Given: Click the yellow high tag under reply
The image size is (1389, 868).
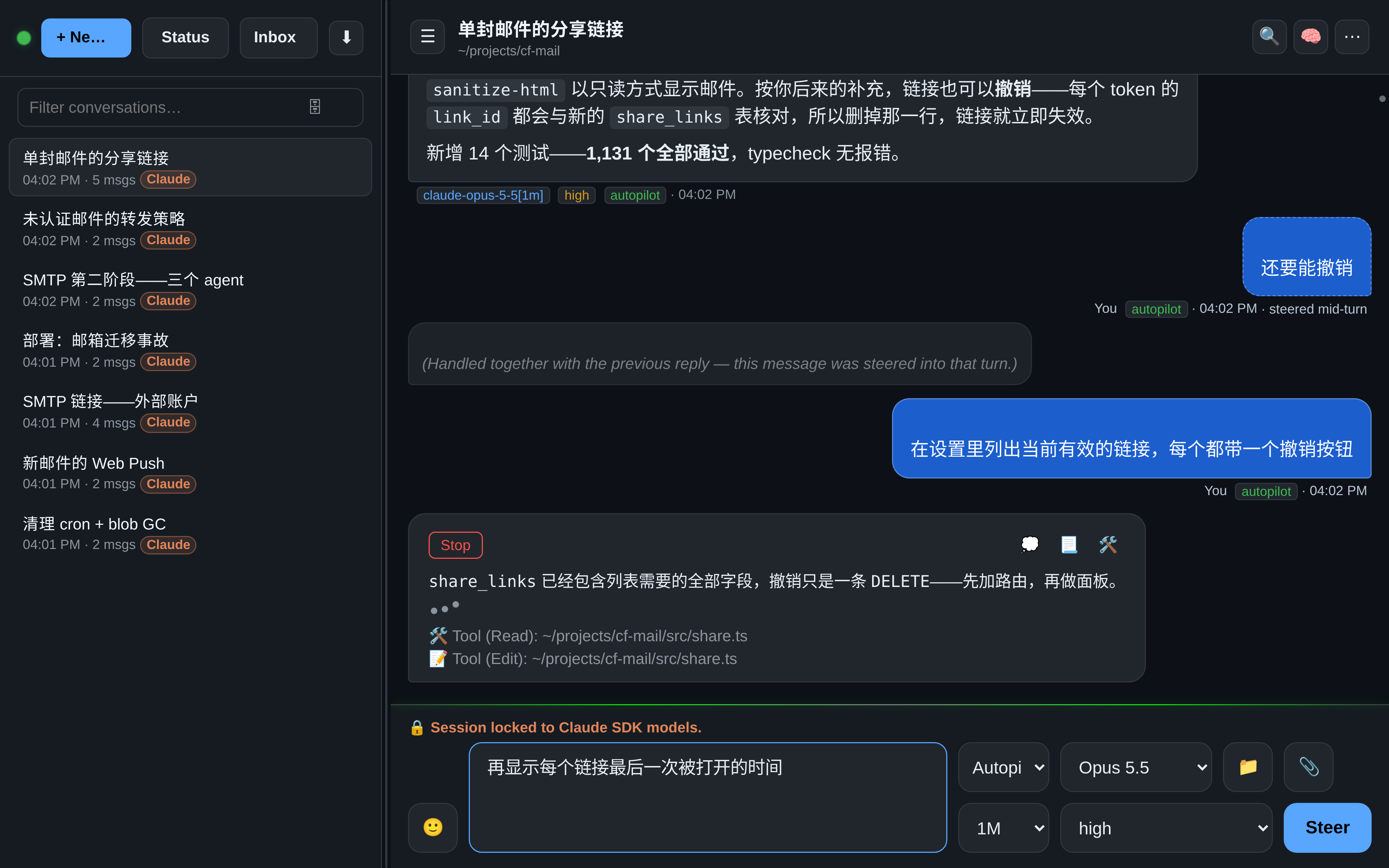Looking at the screenshot, I should point(576,195).
